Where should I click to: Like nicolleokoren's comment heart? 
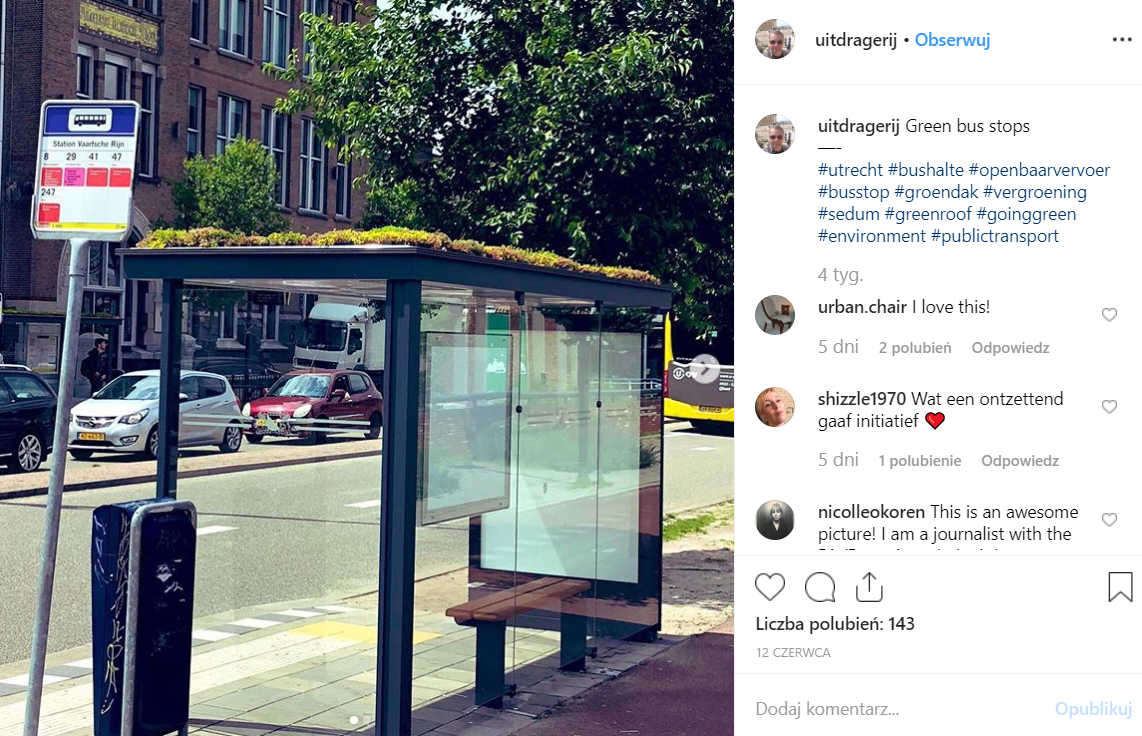tap(1109, 519)
